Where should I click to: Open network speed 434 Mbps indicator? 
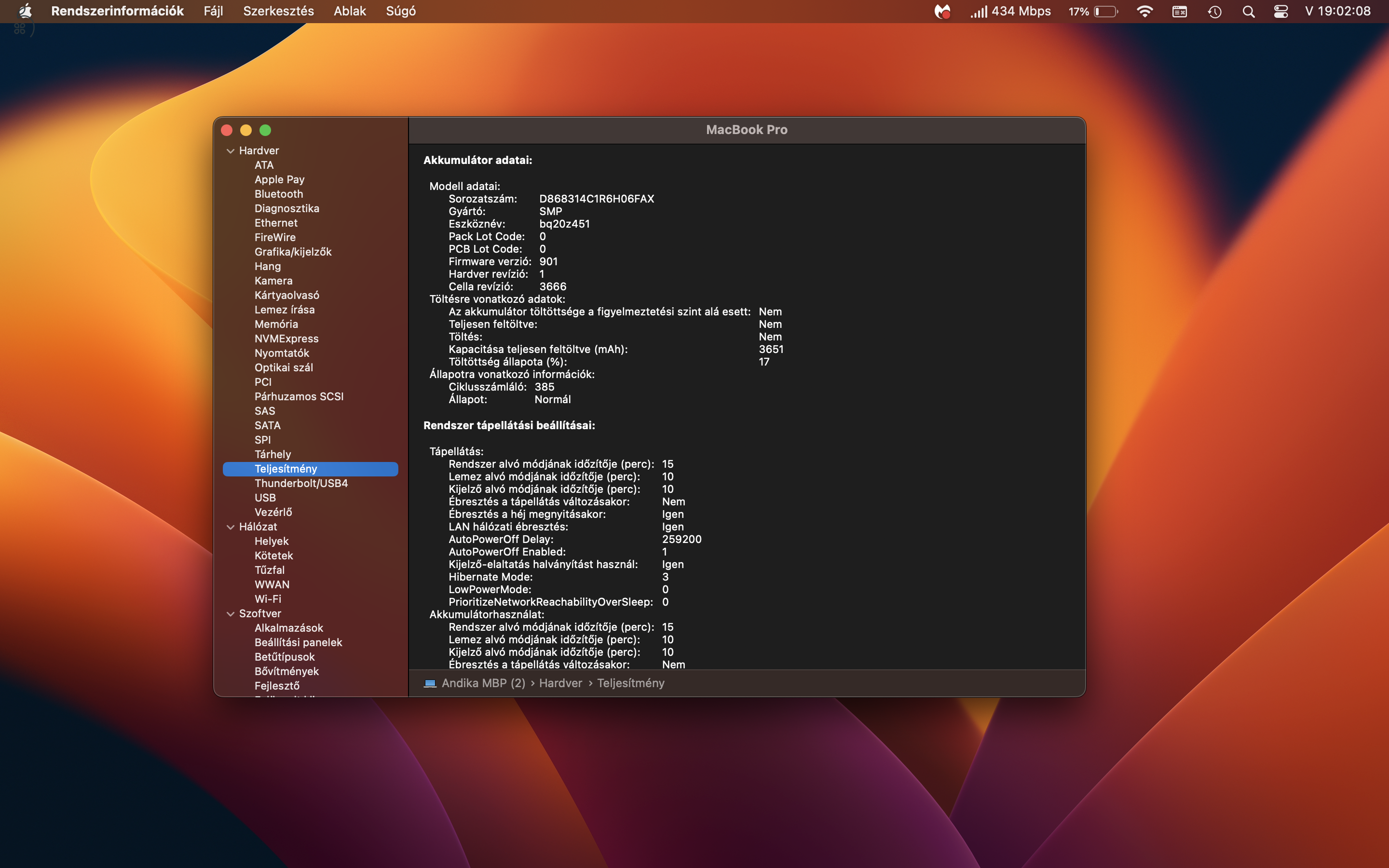1010,11
